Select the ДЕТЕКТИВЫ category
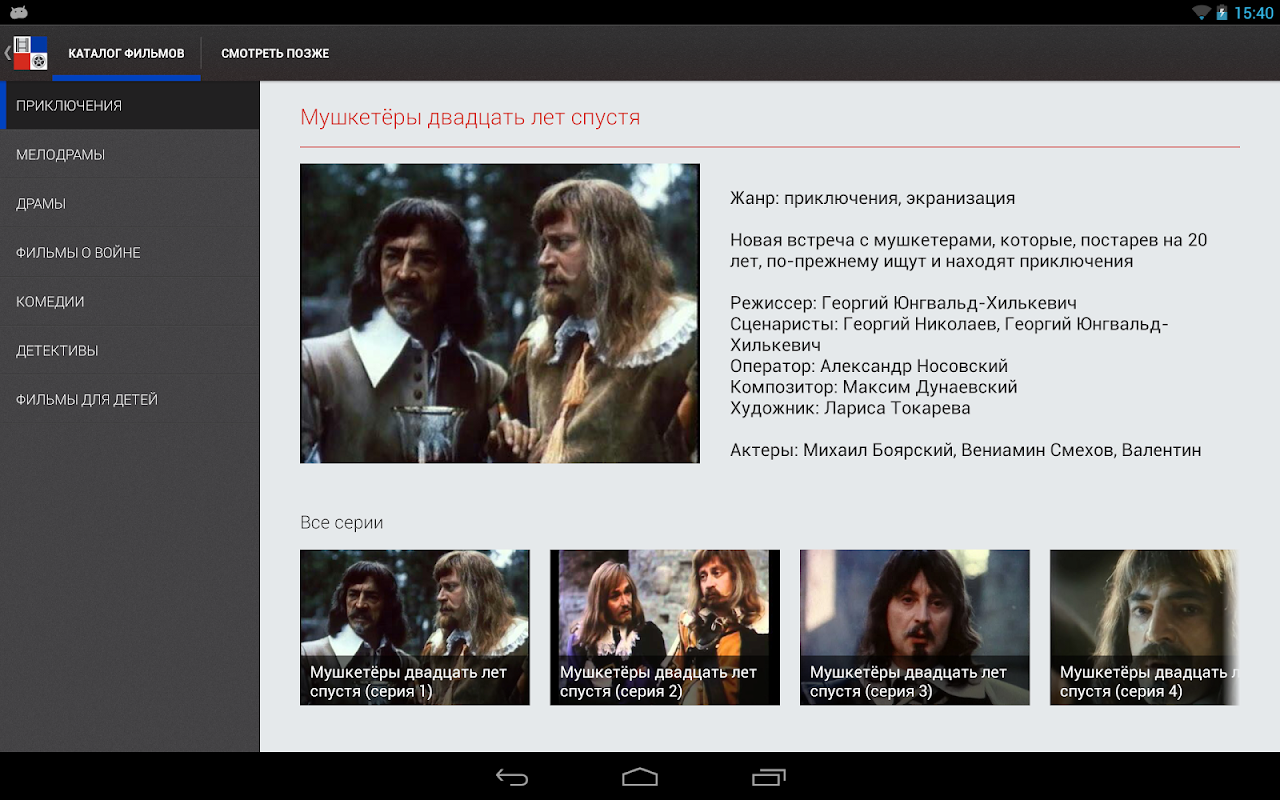1280x800 pixels. tap(130, 350)
